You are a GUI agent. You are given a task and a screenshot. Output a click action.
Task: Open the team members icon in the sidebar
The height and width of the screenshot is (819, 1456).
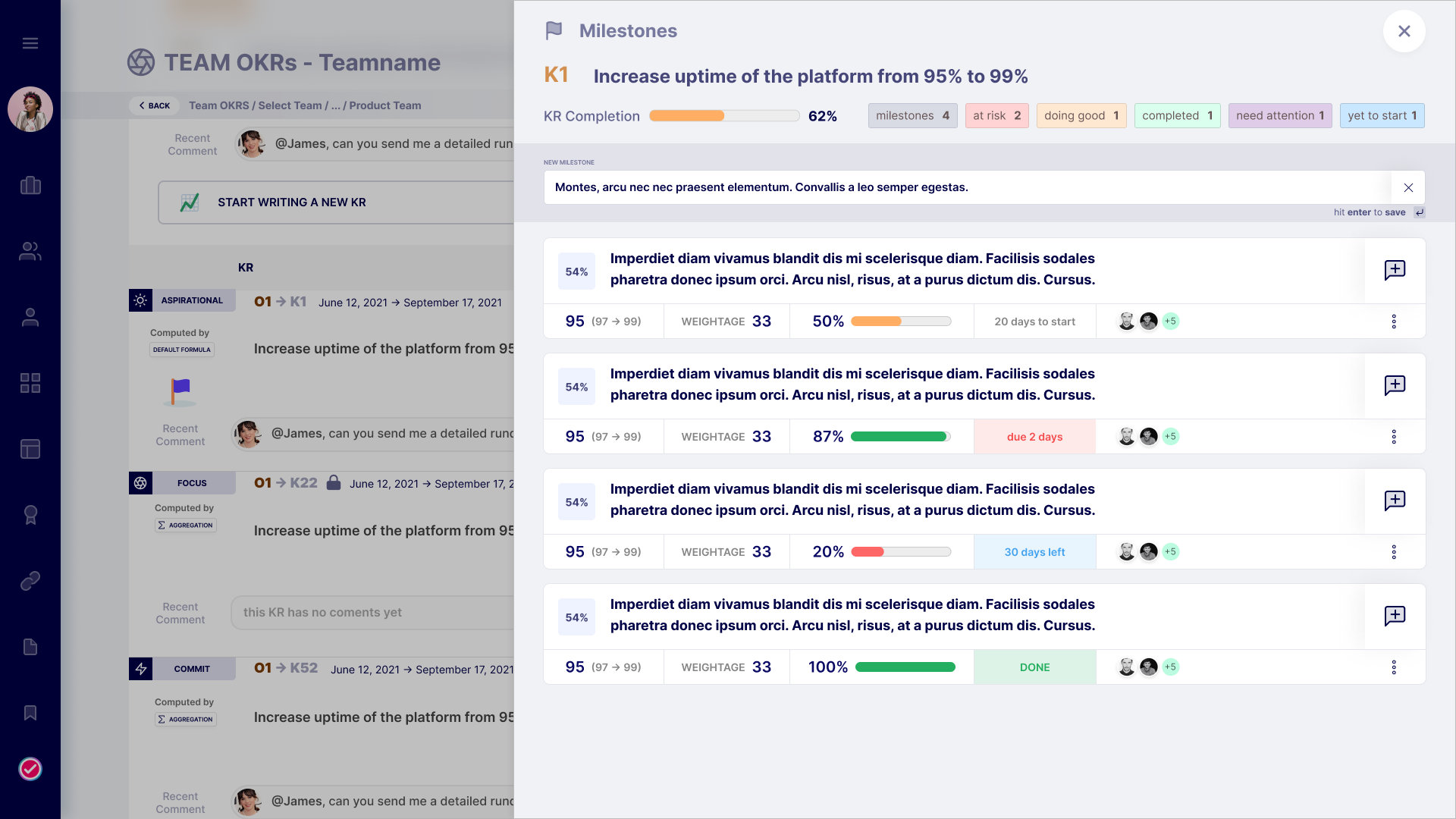pos(30,252)
